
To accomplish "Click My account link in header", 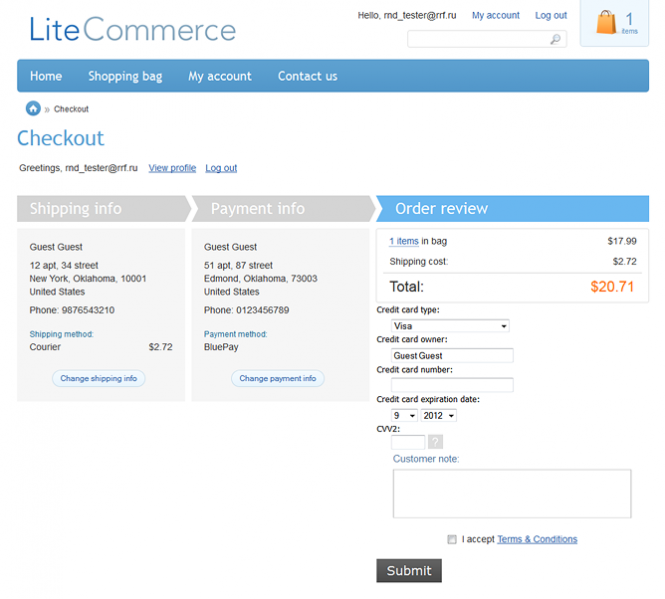I will [x=495, y=15].
